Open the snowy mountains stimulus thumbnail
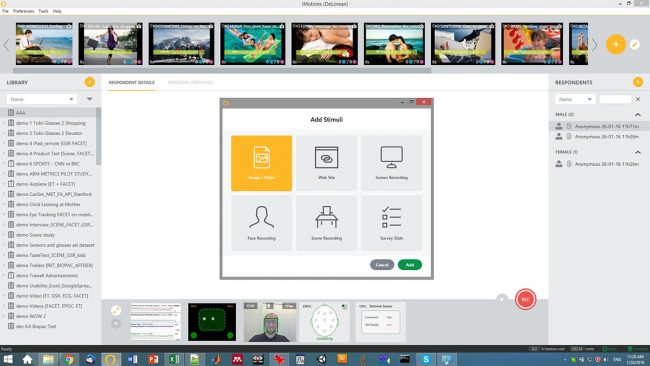Image resolution: width=650 pixels, height=366 pixels. 182,44
